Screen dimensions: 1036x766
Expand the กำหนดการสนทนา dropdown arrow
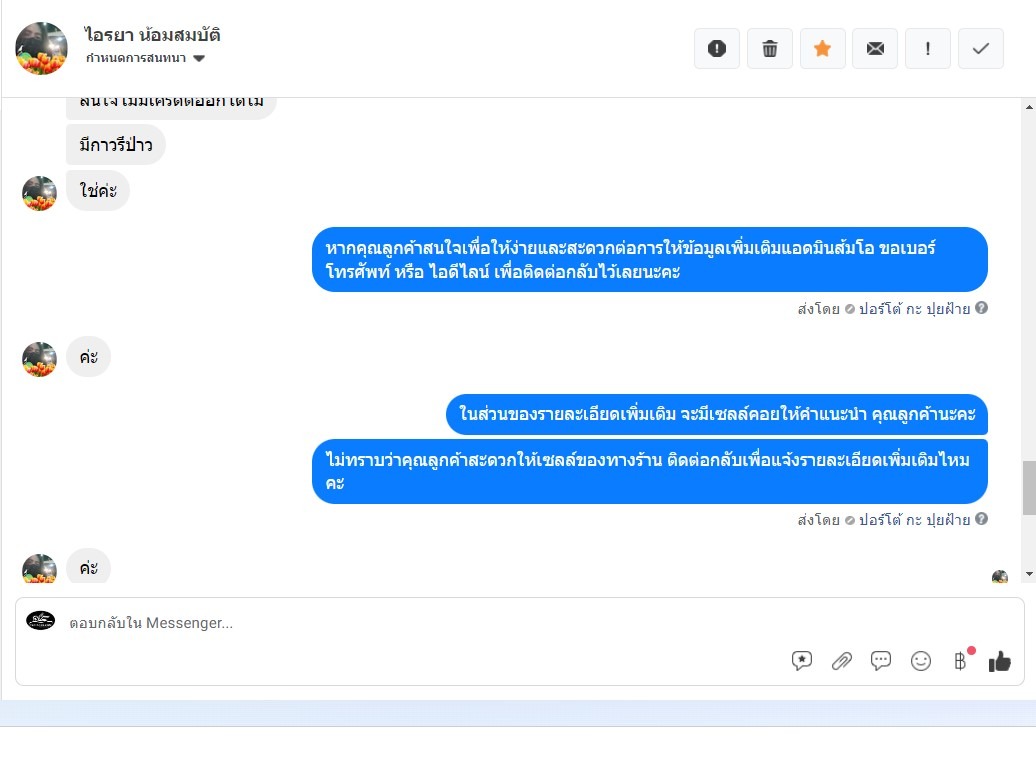point(199,58)
